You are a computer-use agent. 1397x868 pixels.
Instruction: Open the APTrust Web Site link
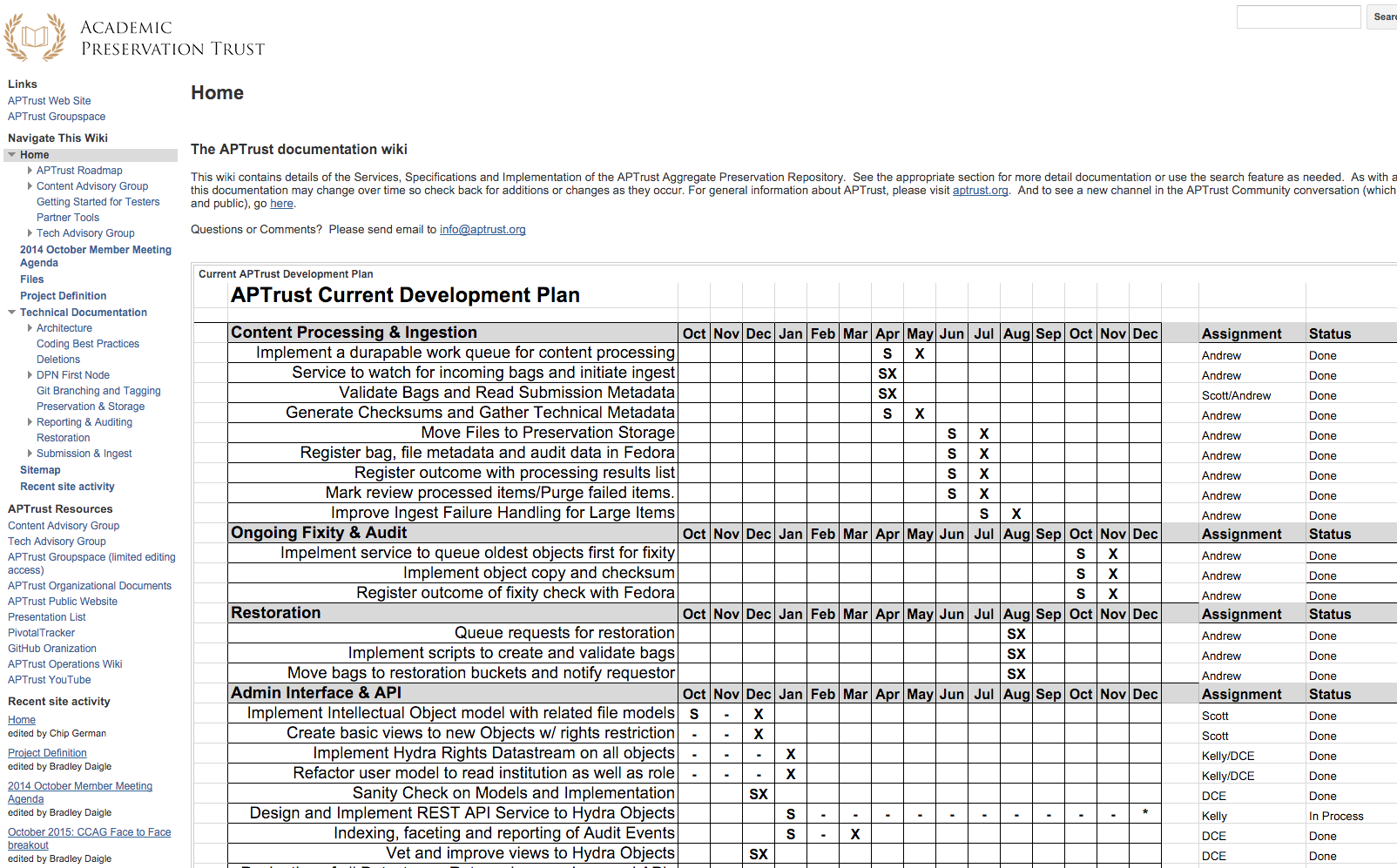pyautogui.click(x=50, y=101)
